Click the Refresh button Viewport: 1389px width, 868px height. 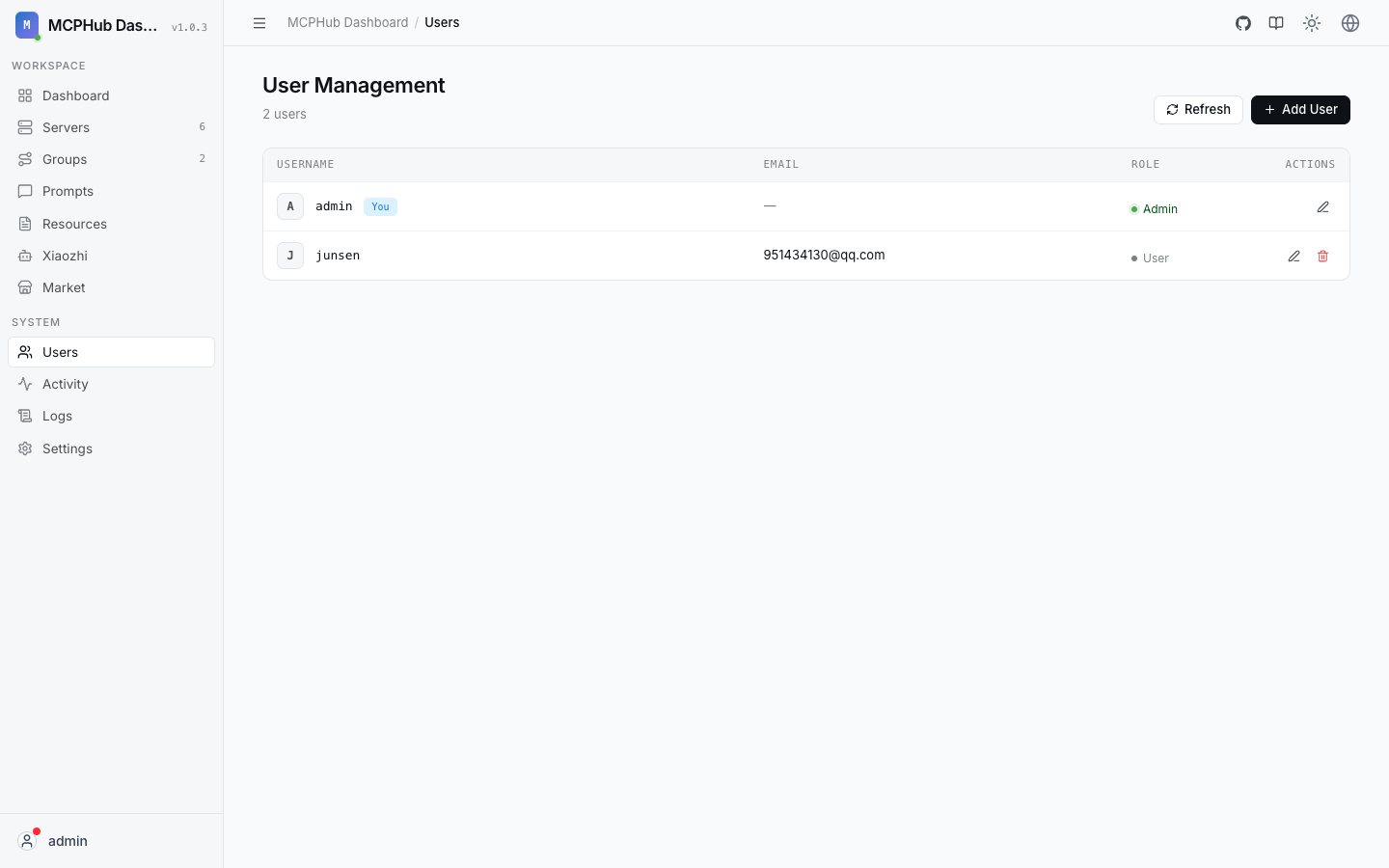(1198, 110)
